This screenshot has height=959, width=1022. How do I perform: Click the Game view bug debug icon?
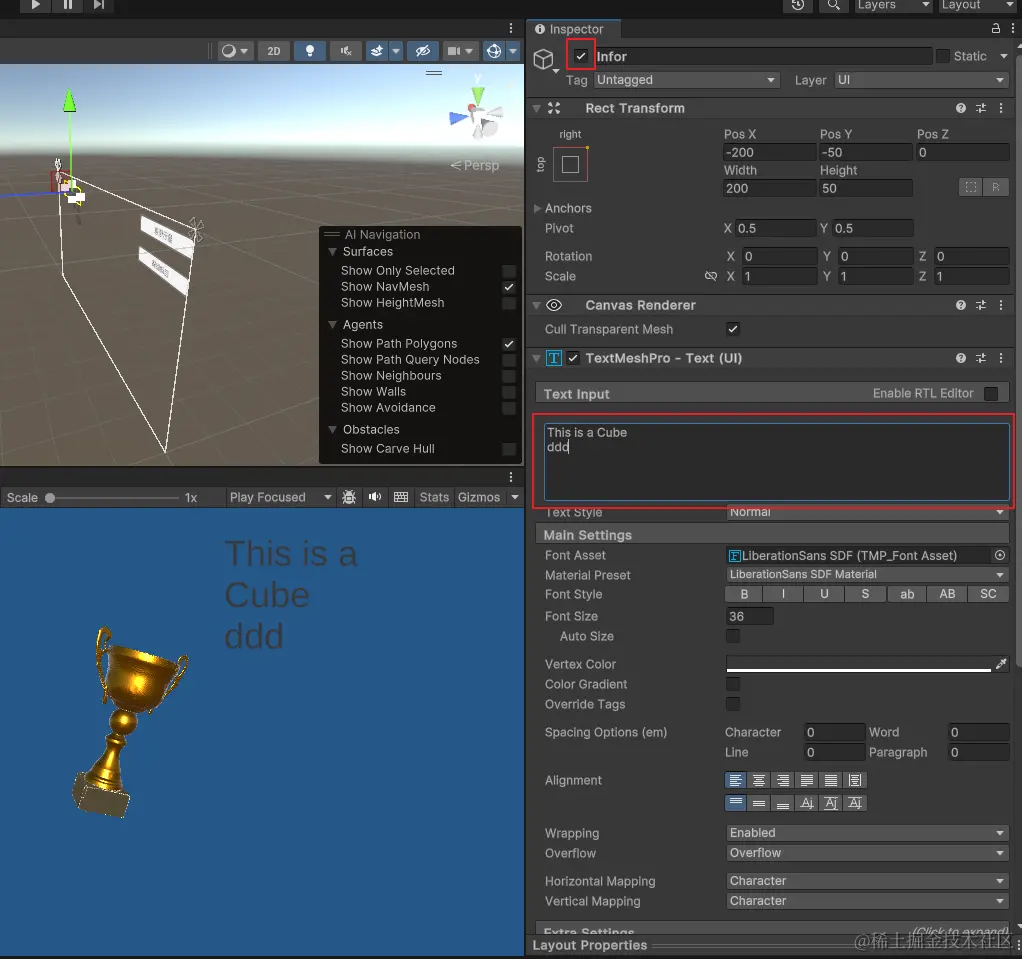(349, 497)
